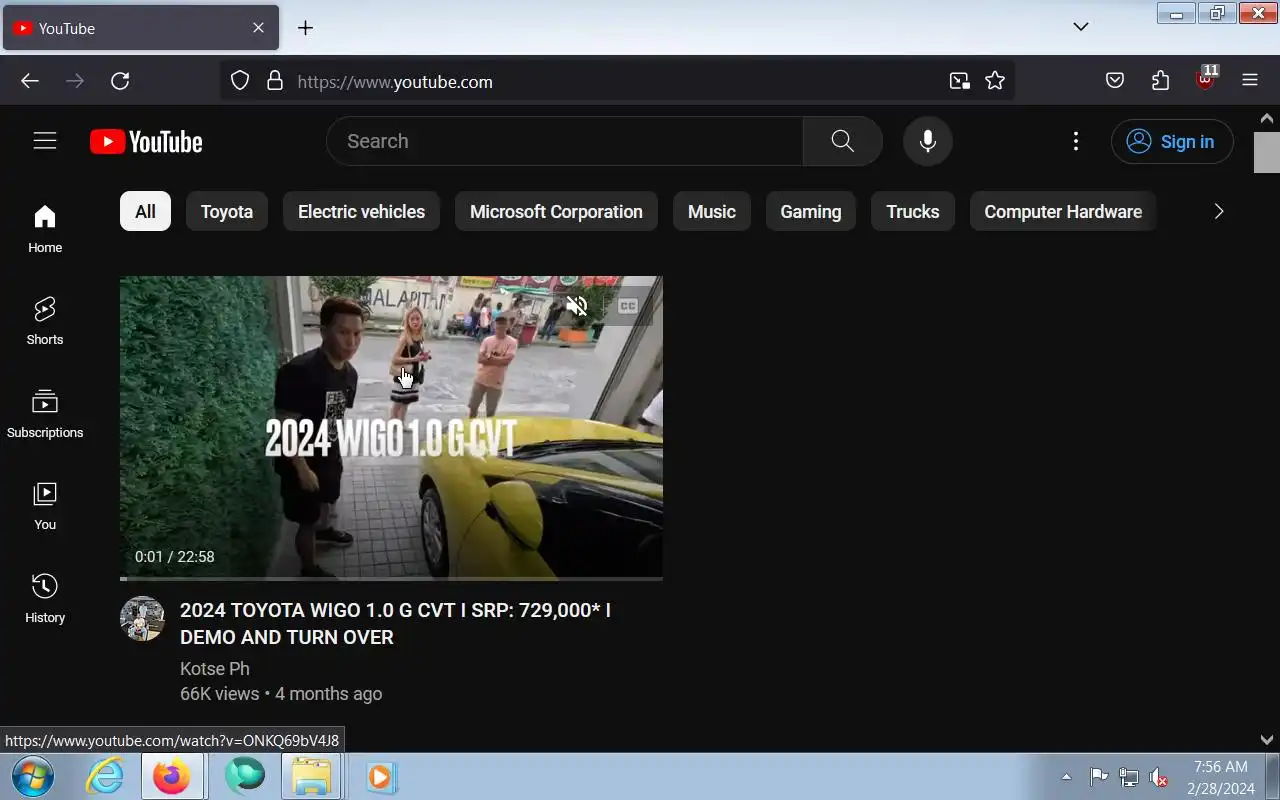Open a new browser tab
Screen dimensions: 1280x800
(x=306, y=28)
